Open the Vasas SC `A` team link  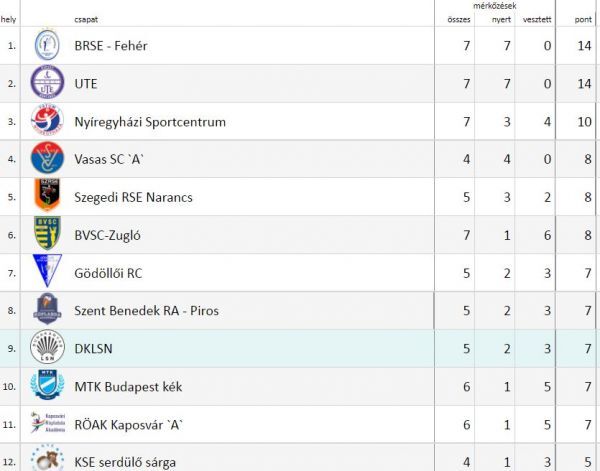[x=109, y=159]
